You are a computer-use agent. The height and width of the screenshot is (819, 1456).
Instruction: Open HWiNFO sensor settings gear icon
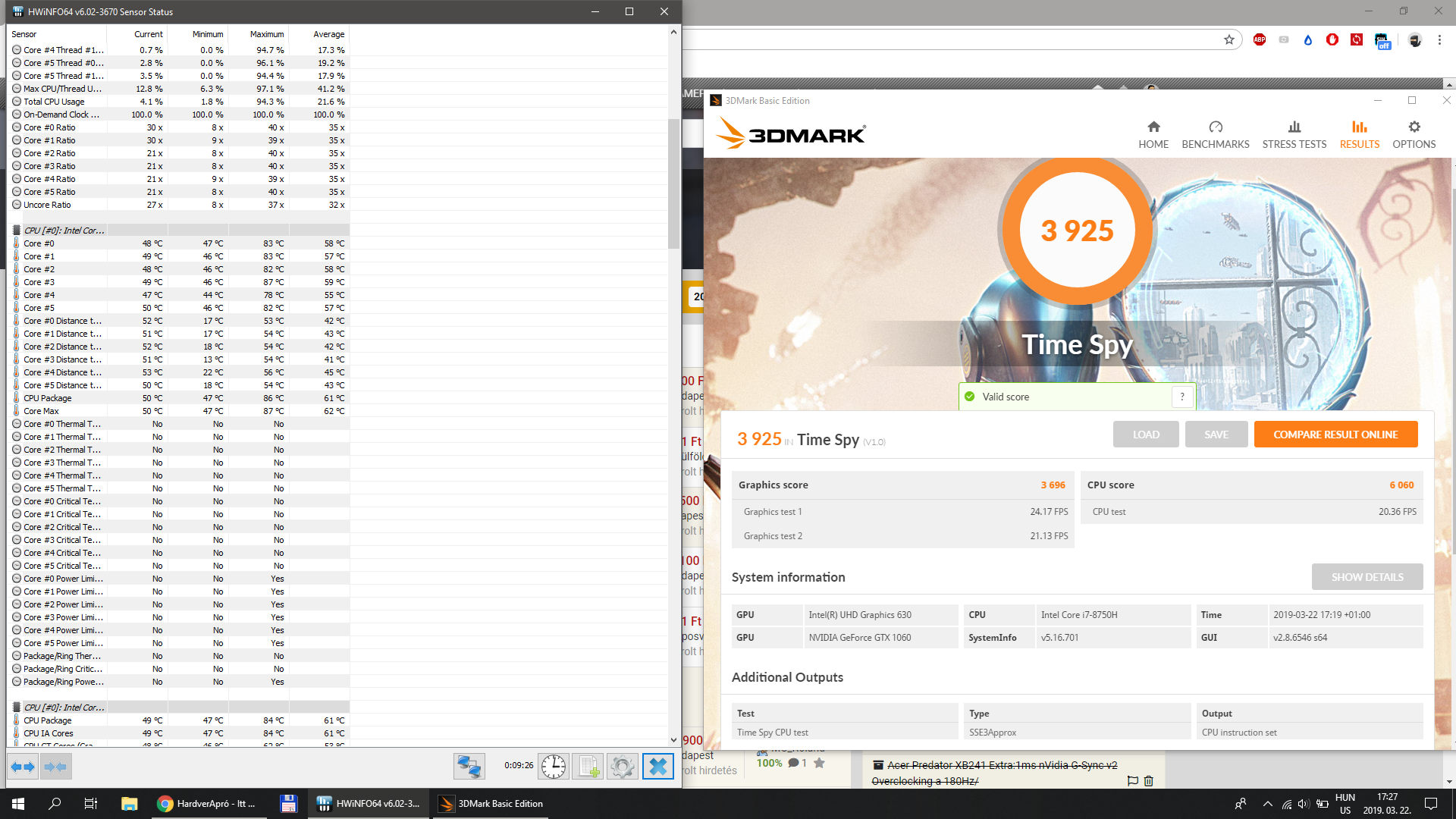pos(623,767)
